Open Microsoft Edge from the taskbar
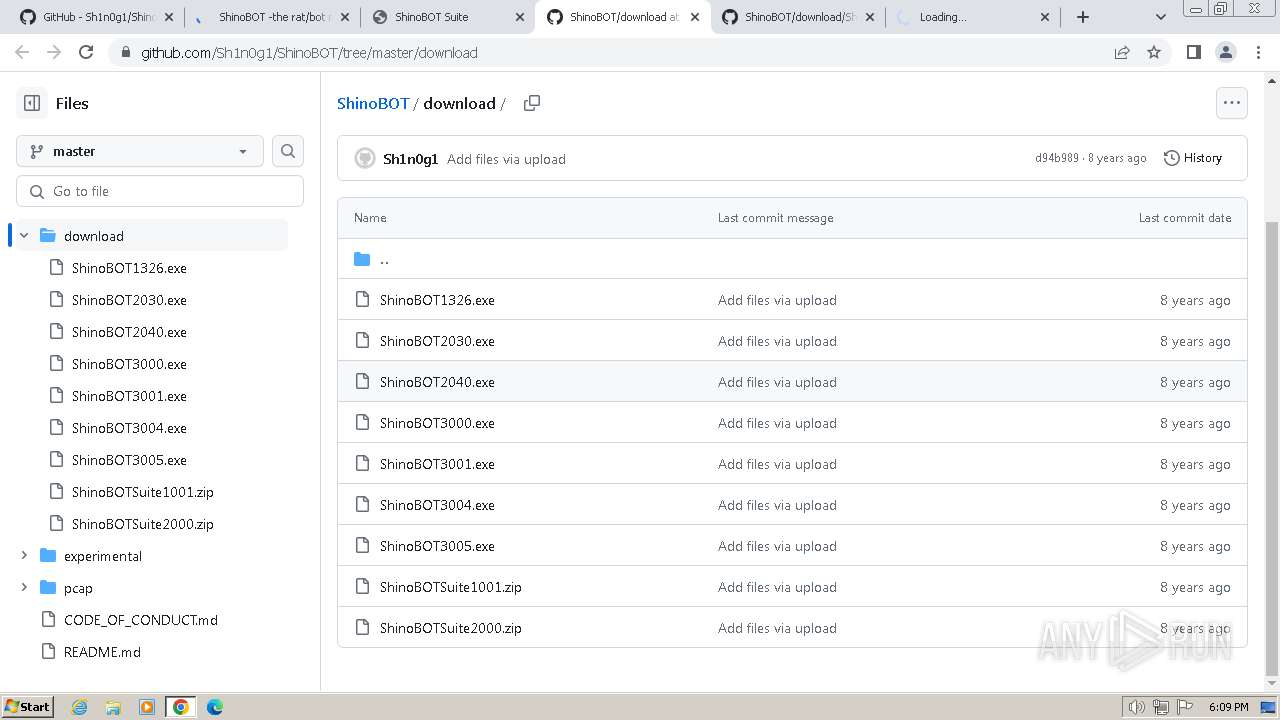Image resolution: width=1280 pixels, height=720 pixels. (215, 707)
